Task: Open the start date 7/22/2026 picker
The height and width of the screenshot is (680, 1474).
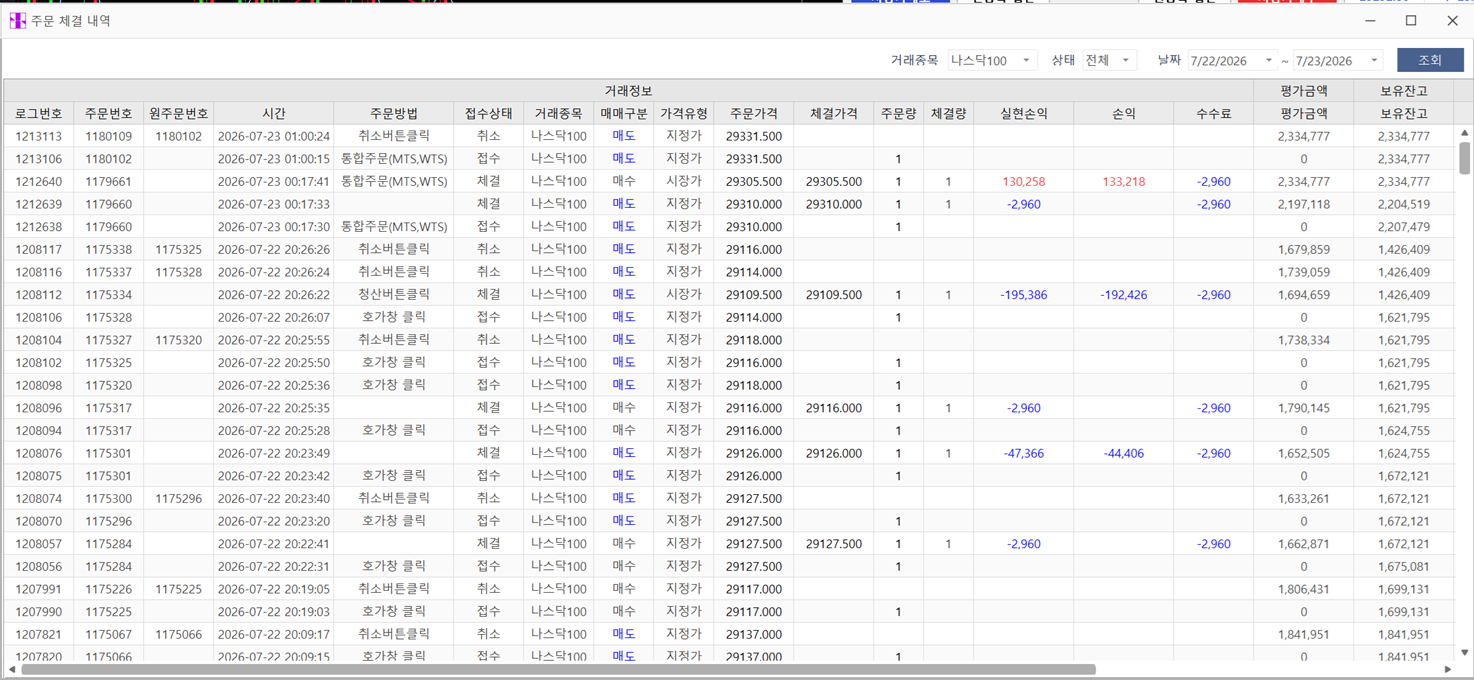Action: (1232, 60)
